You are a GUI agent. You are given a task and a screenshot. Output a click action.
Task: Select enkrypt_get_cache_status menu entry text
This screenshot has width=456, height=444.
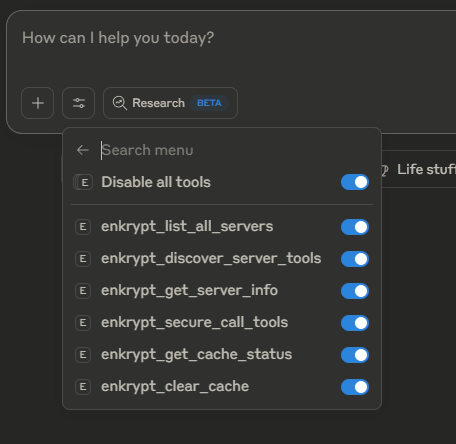(196, 355)
